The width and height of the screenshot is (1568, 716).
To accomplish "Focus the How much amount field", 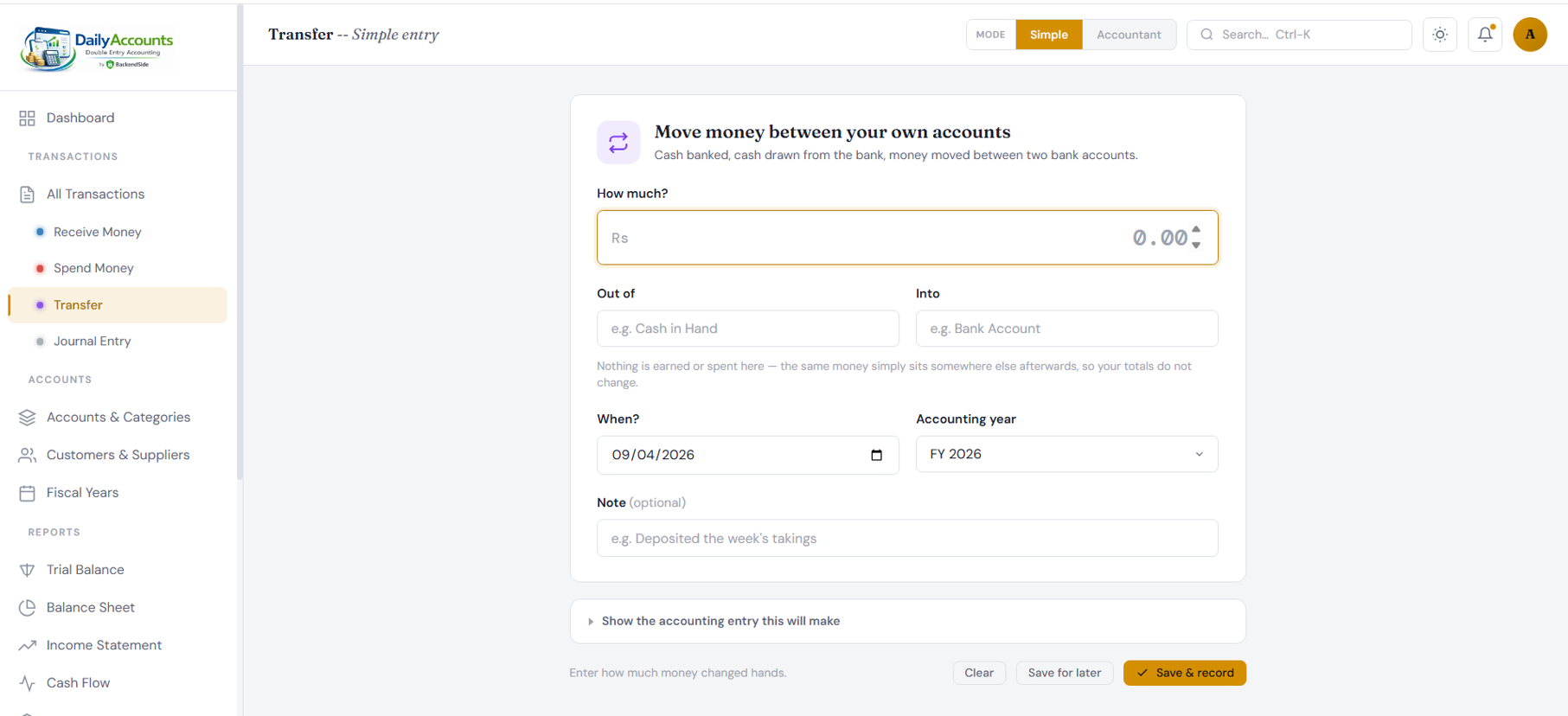I will (907, 238).
